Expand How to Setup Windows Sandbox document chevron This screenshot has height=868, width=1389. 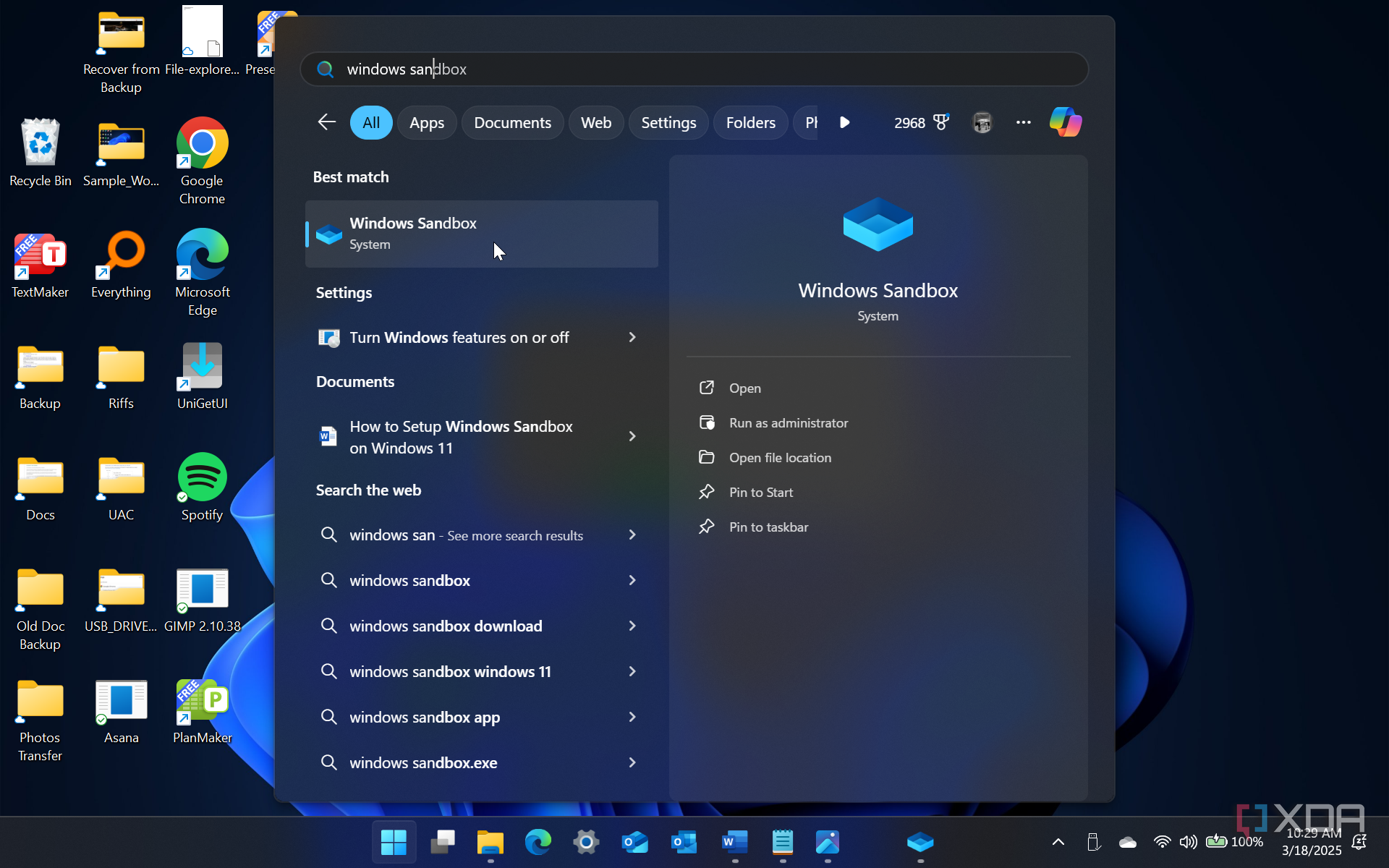pos(632,436)
